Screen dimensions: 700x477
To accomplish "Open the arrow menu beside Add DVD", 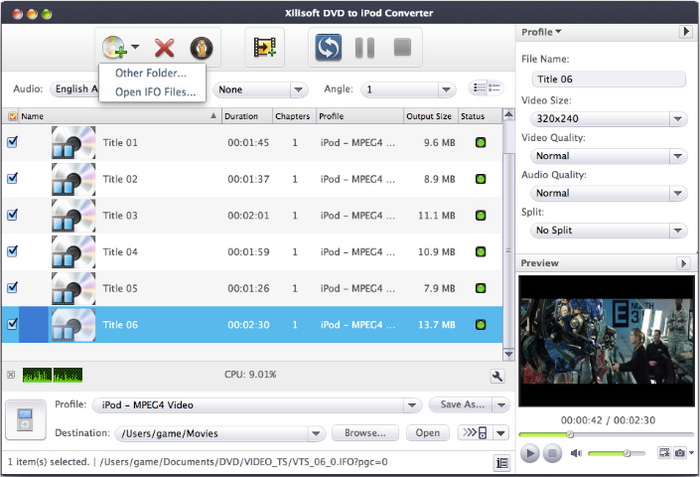I will pyautogui.click(x=135, y=46).
